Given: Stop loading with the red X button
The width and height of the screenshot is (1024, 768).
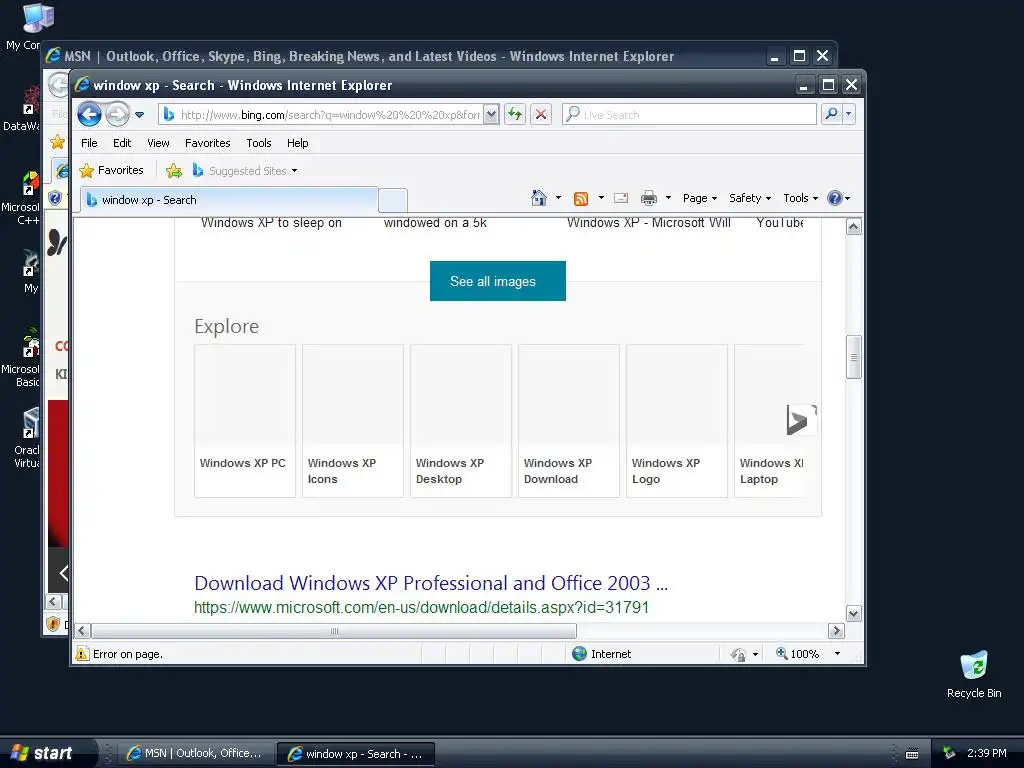Looking at the screenshot, I should [541, 114].
